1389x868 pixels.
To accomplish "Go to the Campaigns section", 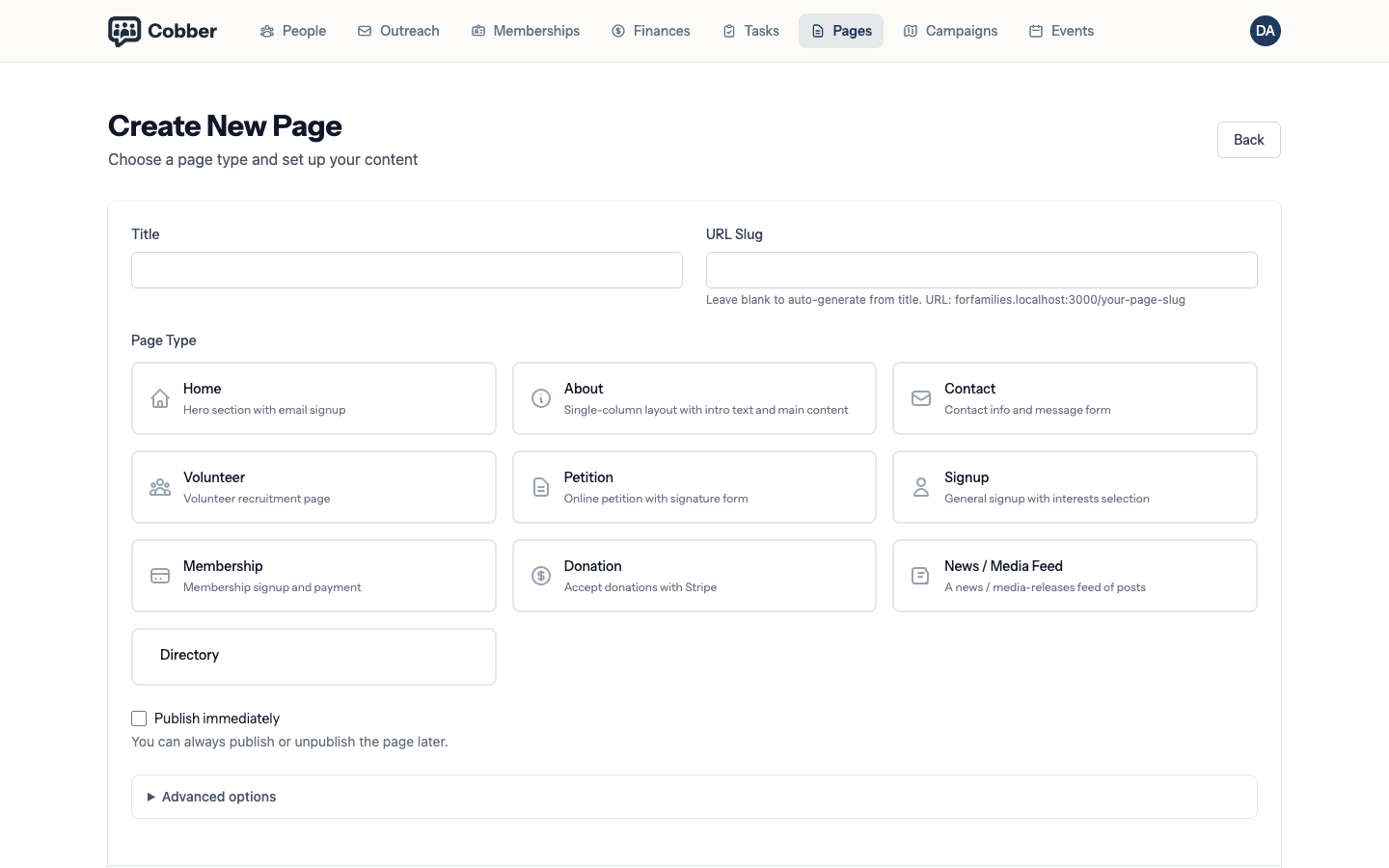I will pyautogui.click(x=951, y=31).
